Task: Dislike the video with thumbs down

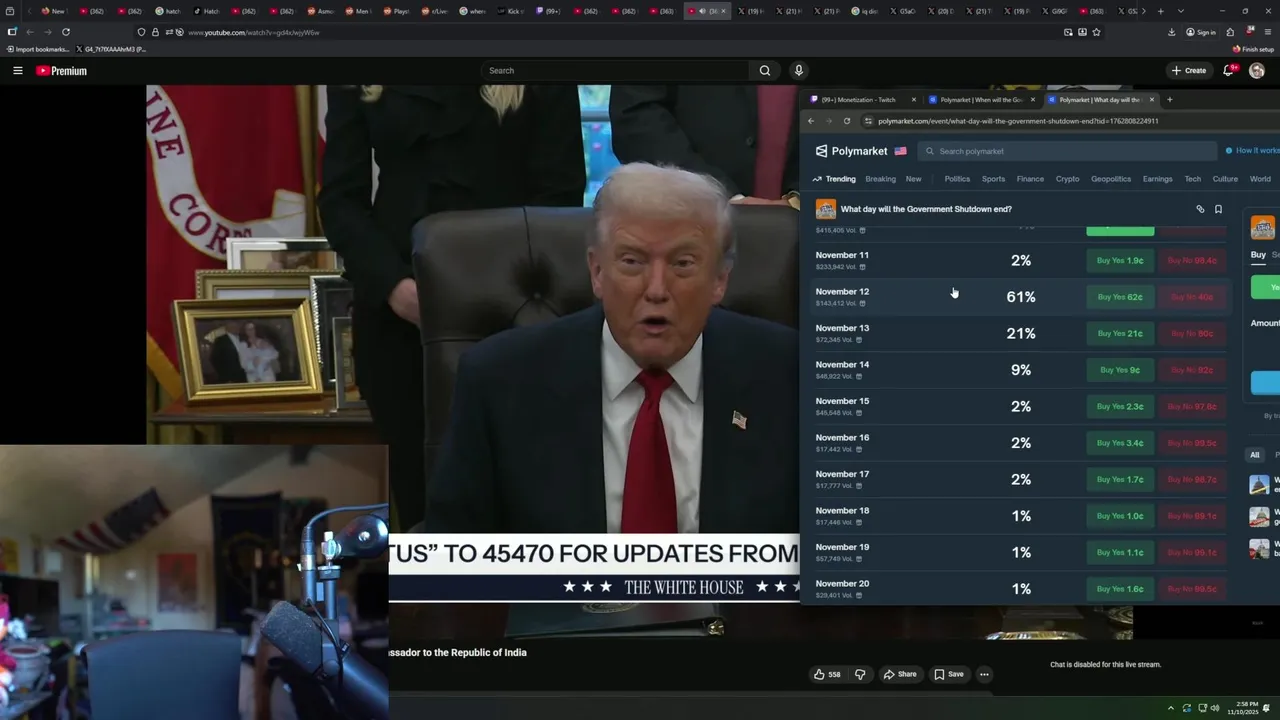Action: pos(860,674)
